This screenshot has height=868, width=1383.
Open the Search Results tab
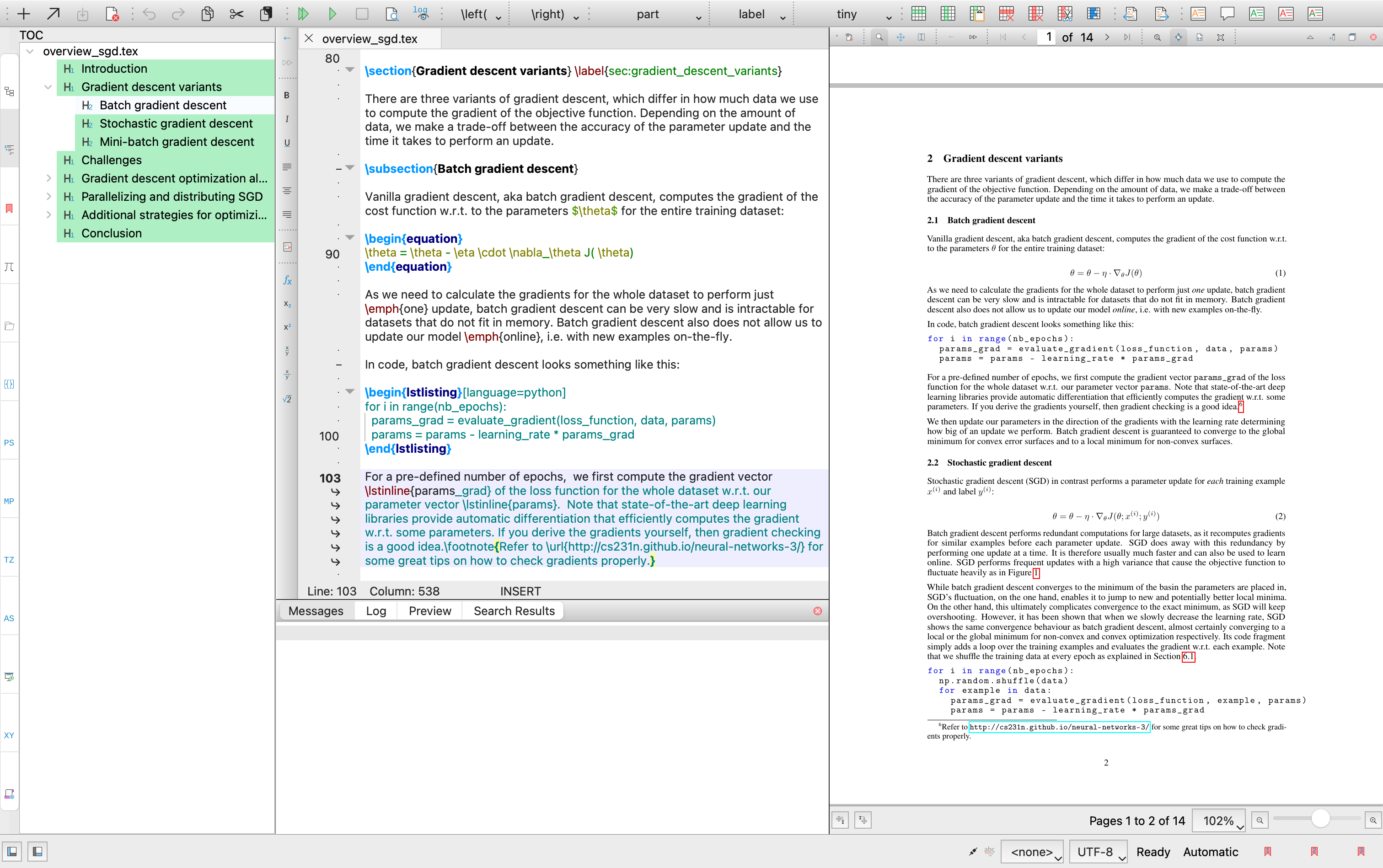pos(514,611)
